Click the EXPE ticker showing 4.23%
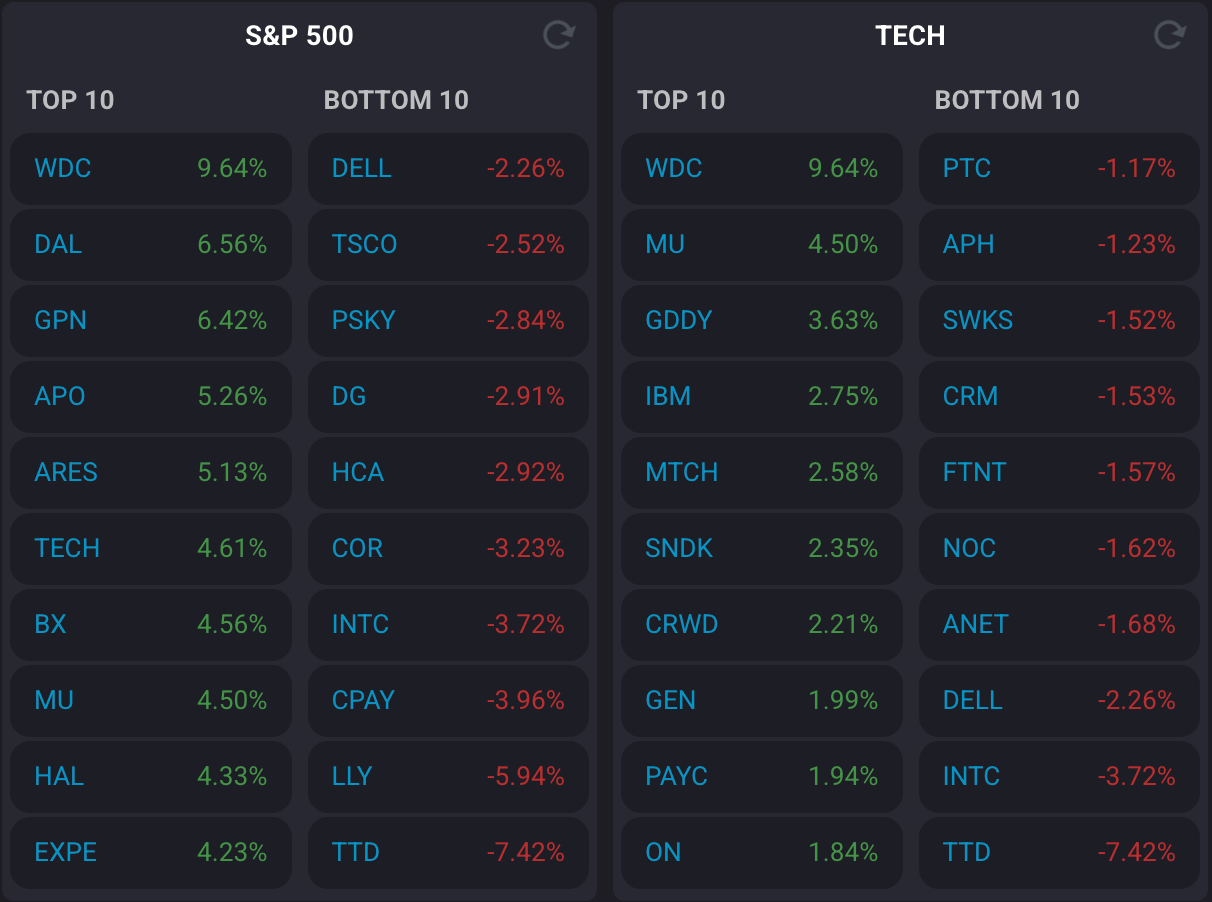Screen dimensions: 1212x902 click(150, 852)
